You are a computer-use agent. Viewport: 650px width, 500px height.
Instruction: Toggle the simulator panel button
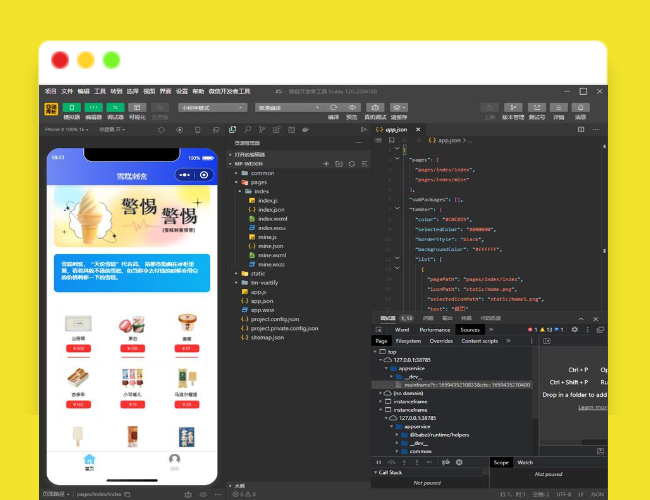71,107
